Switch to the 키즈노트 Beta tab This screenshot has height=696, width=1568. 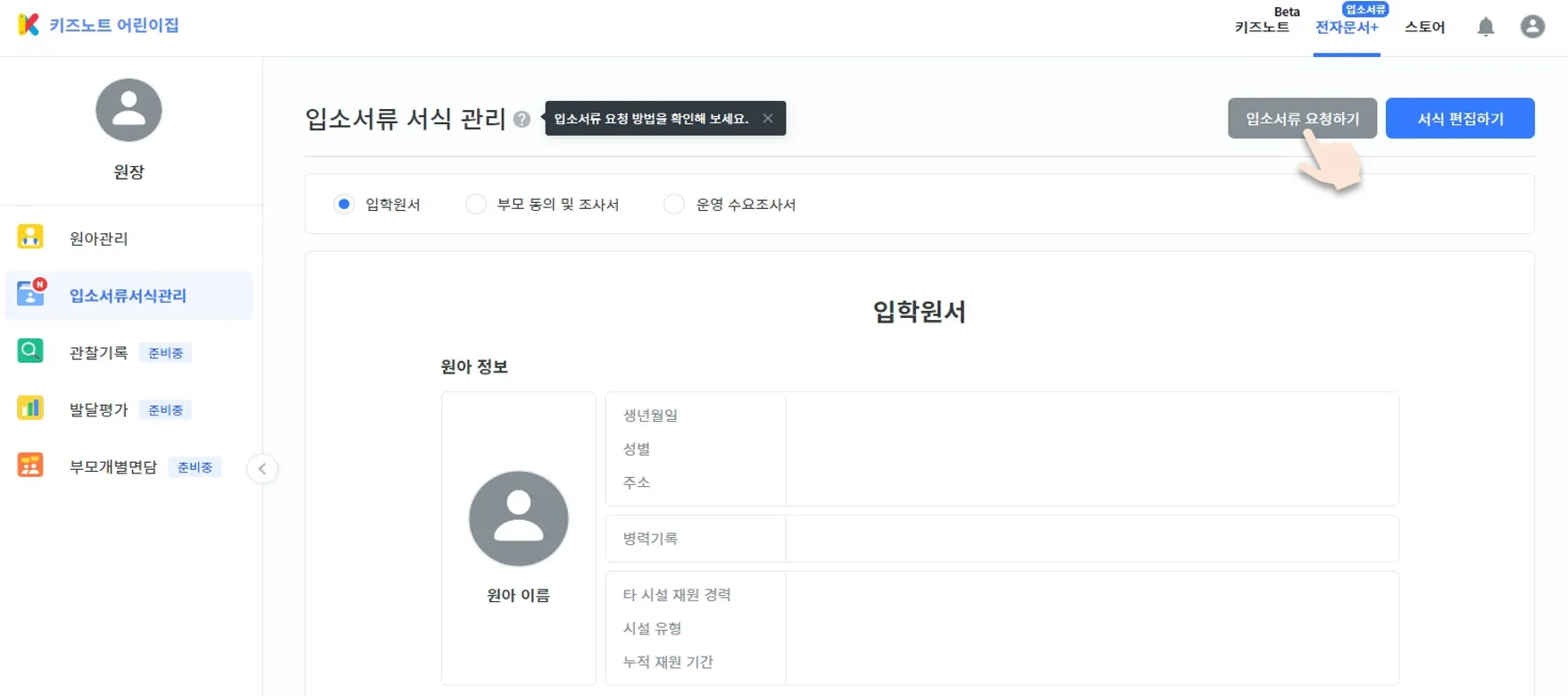[1263, 27]
